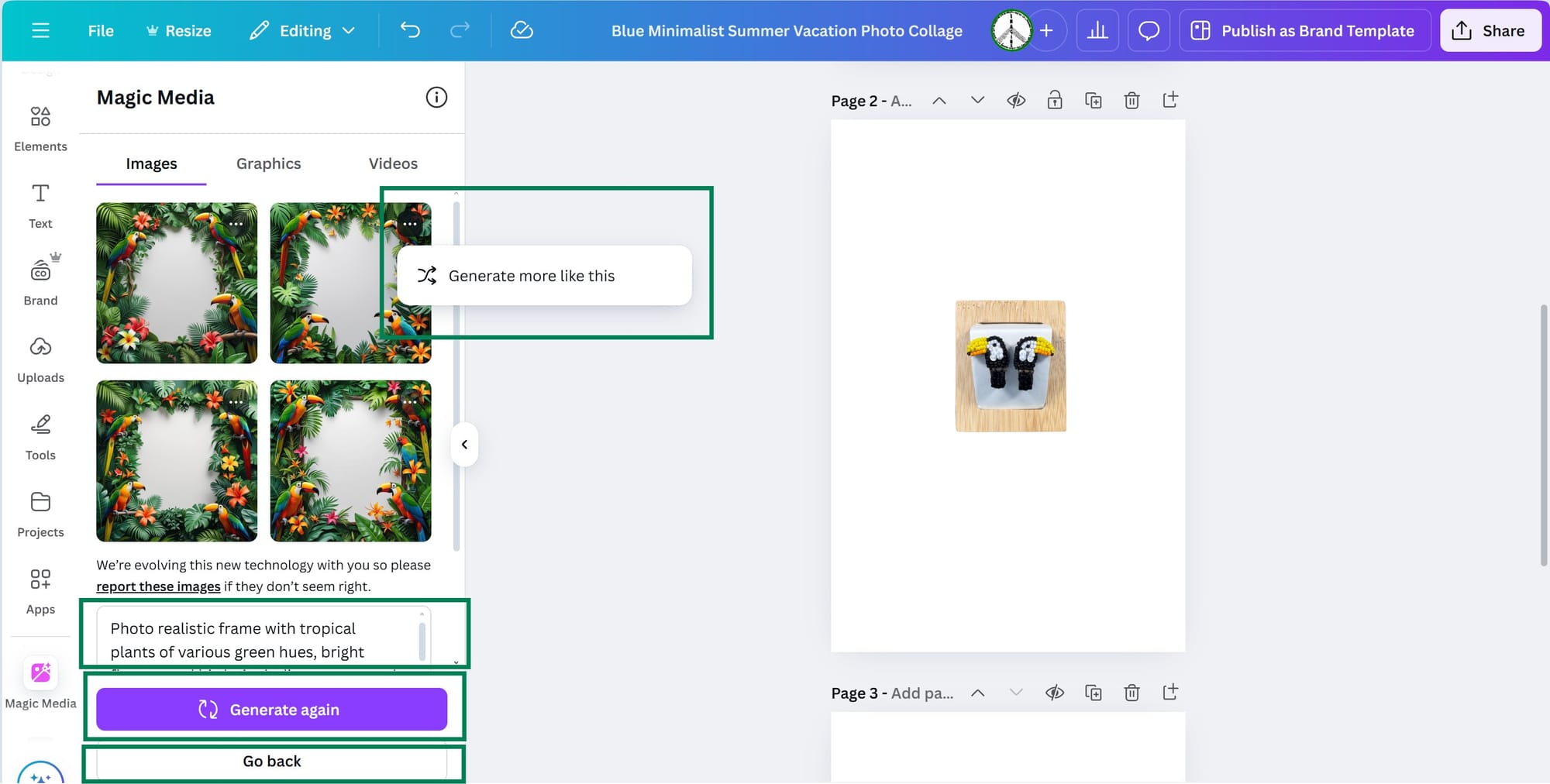
Task: Open the Elements panel
Action: click(40, 126)
